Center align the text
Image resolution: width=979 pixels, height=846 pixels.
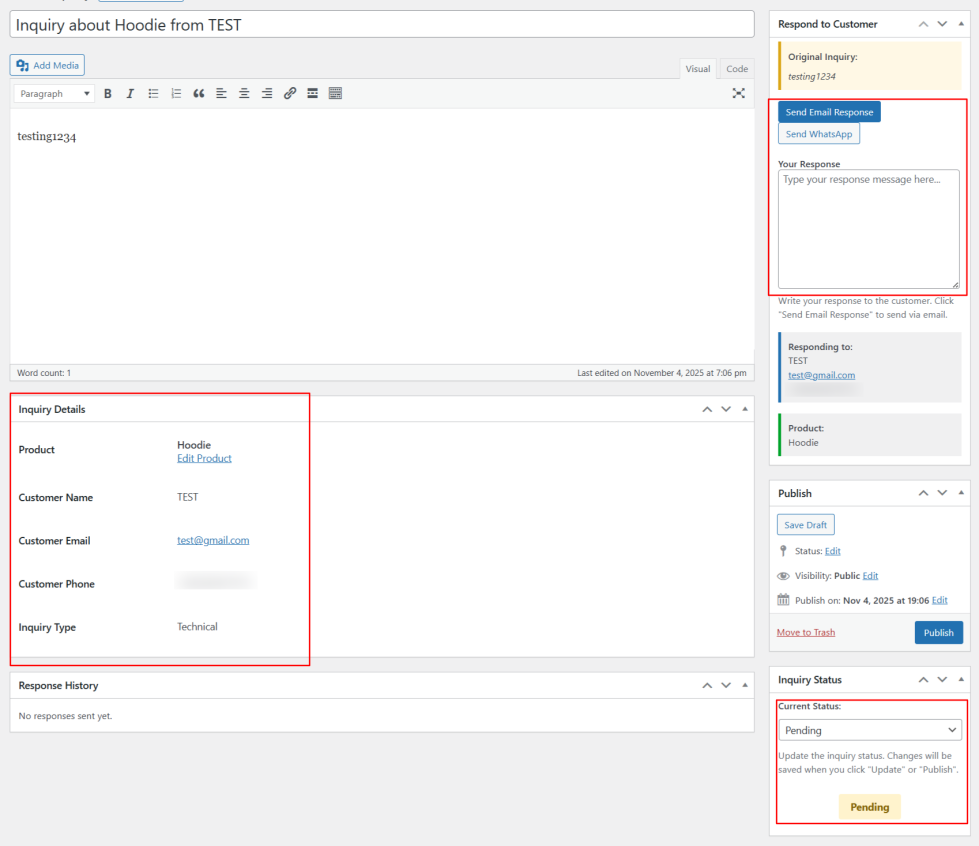pyautogui.click(x=244, y=93)
